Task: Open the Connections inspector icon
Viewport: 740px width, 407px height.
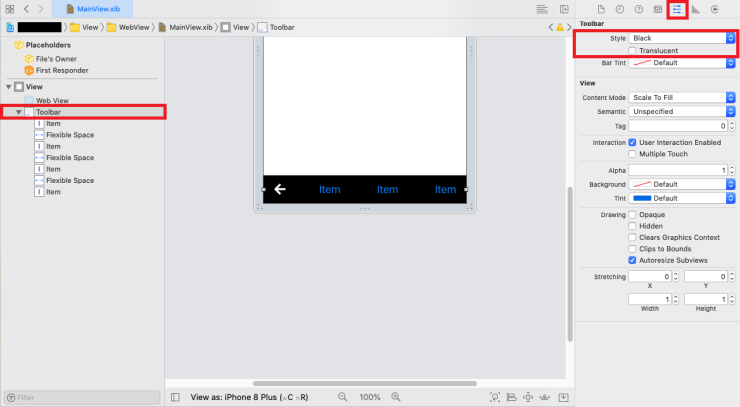Action: 715,10
